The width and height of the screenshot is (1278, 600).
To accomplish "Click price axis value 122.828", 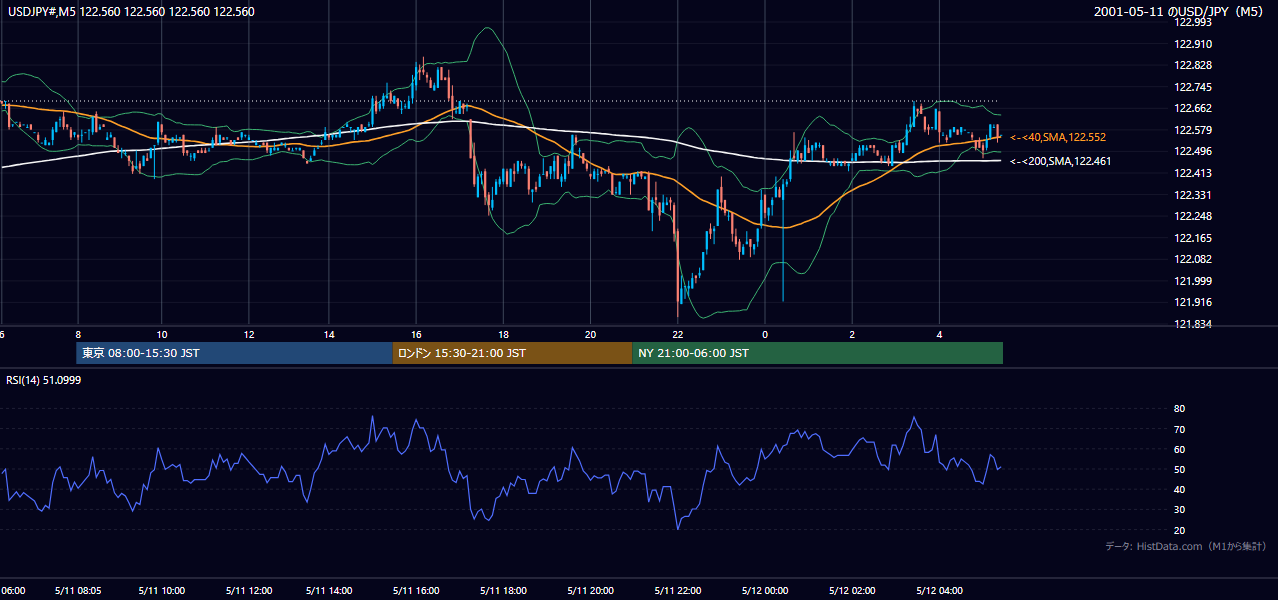I will pos(1193,65).
